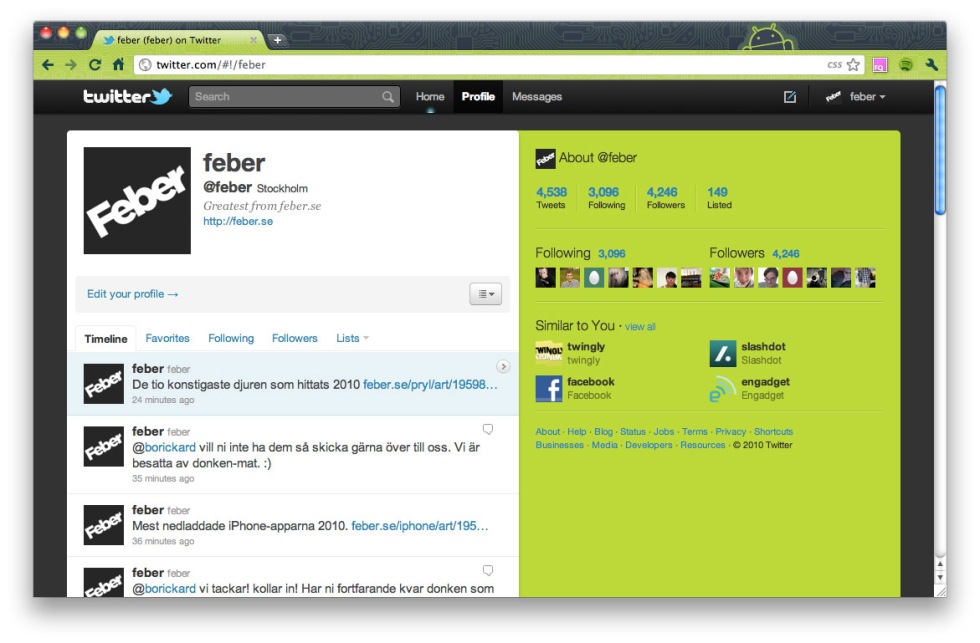
Task: Open new browser tab plus button
Action: coord(277,40)
